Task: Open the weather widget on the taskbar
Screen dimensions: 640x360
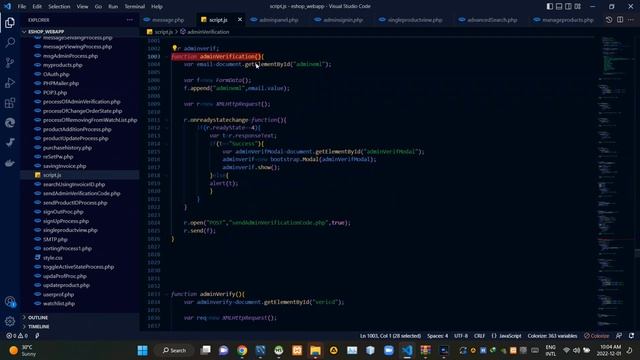Action: pyautogui.click(x=23, y=350)
